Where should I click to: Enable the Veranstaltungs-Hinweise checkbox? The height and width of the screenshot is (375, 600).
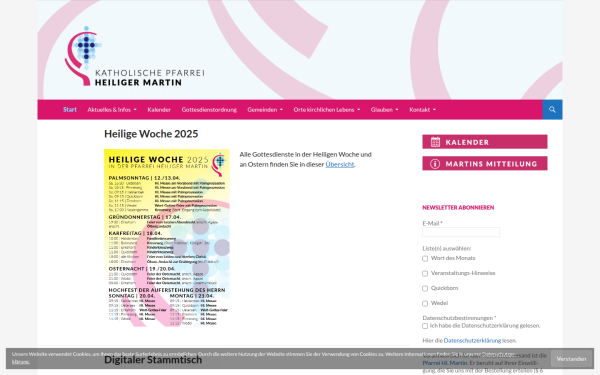point(425,274)
